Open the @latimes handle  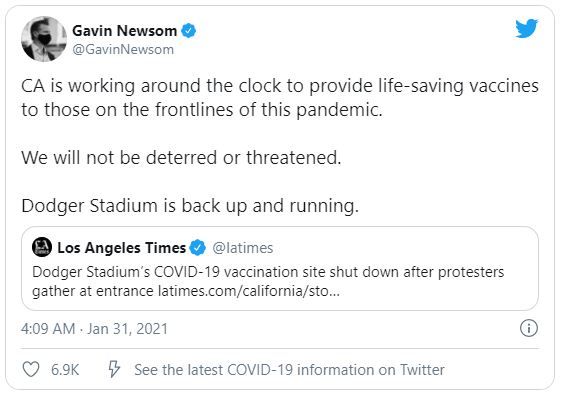[x=243, y=248]
